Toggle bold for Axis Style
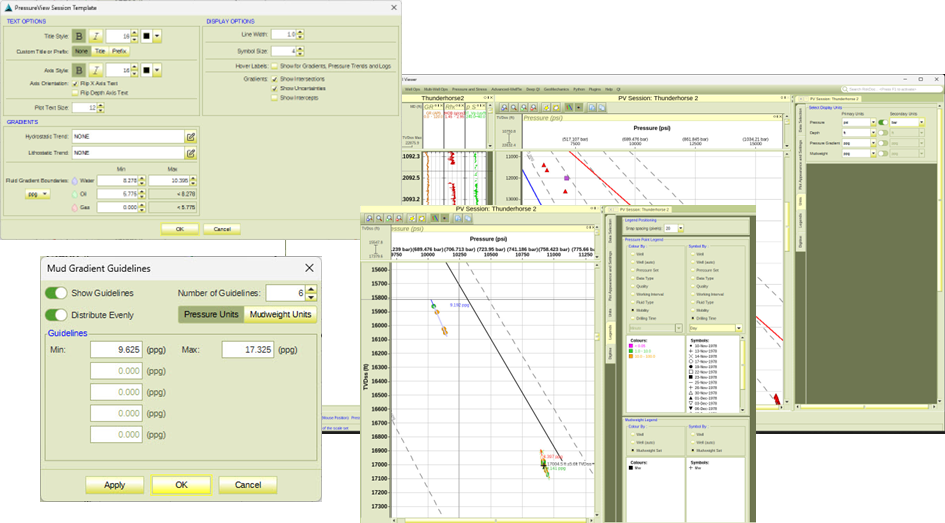 tap(79, 71)
